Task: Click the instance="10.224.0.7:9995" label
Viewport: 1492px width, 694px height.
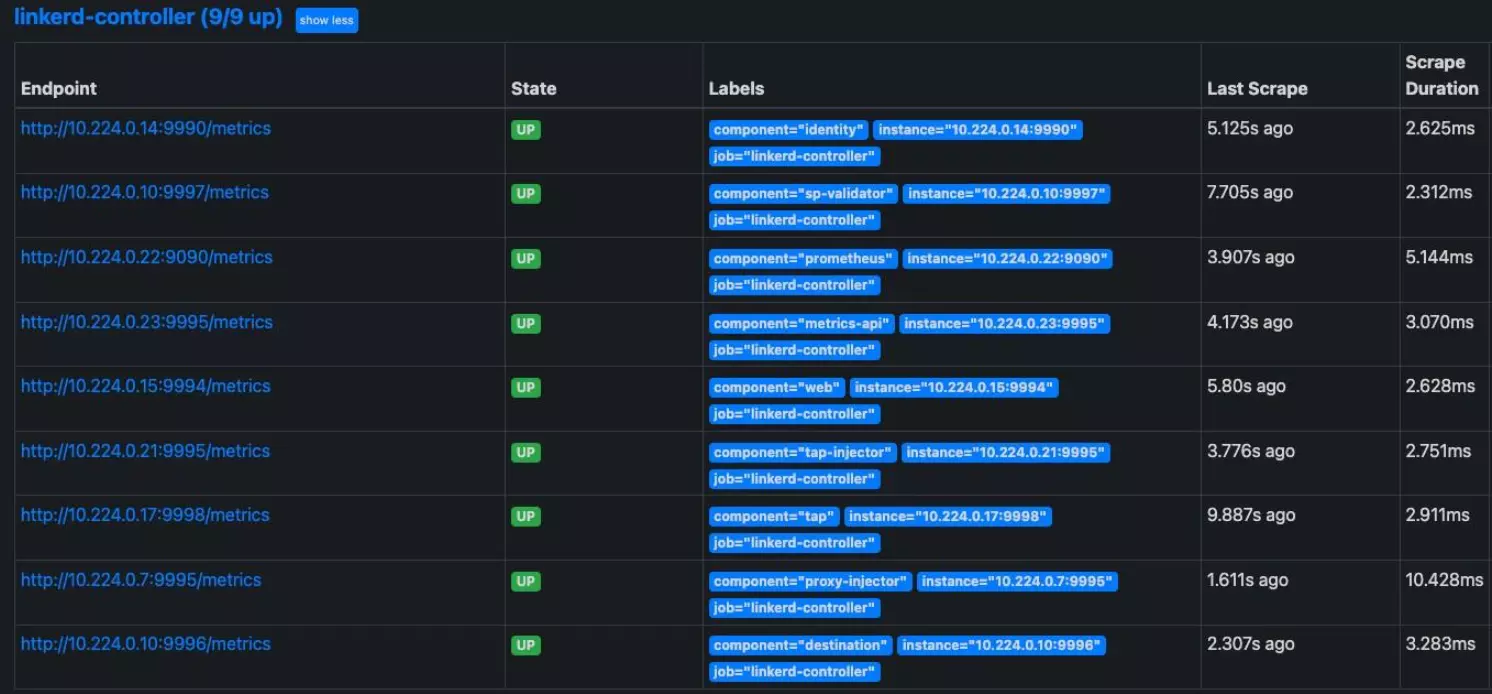Action: (1017, 582)
